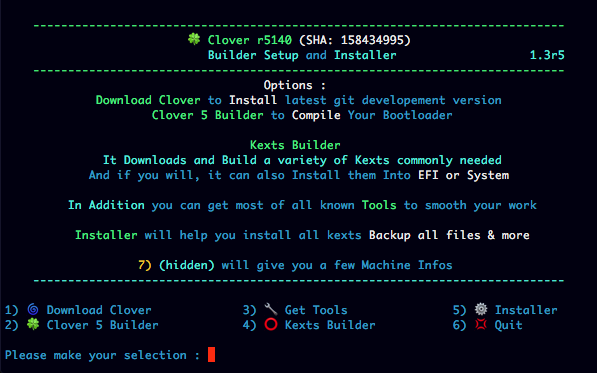This screenshot has width=597, height=373.
Task: Click the 'Clover r5140' title text
Action: (250, 40)
